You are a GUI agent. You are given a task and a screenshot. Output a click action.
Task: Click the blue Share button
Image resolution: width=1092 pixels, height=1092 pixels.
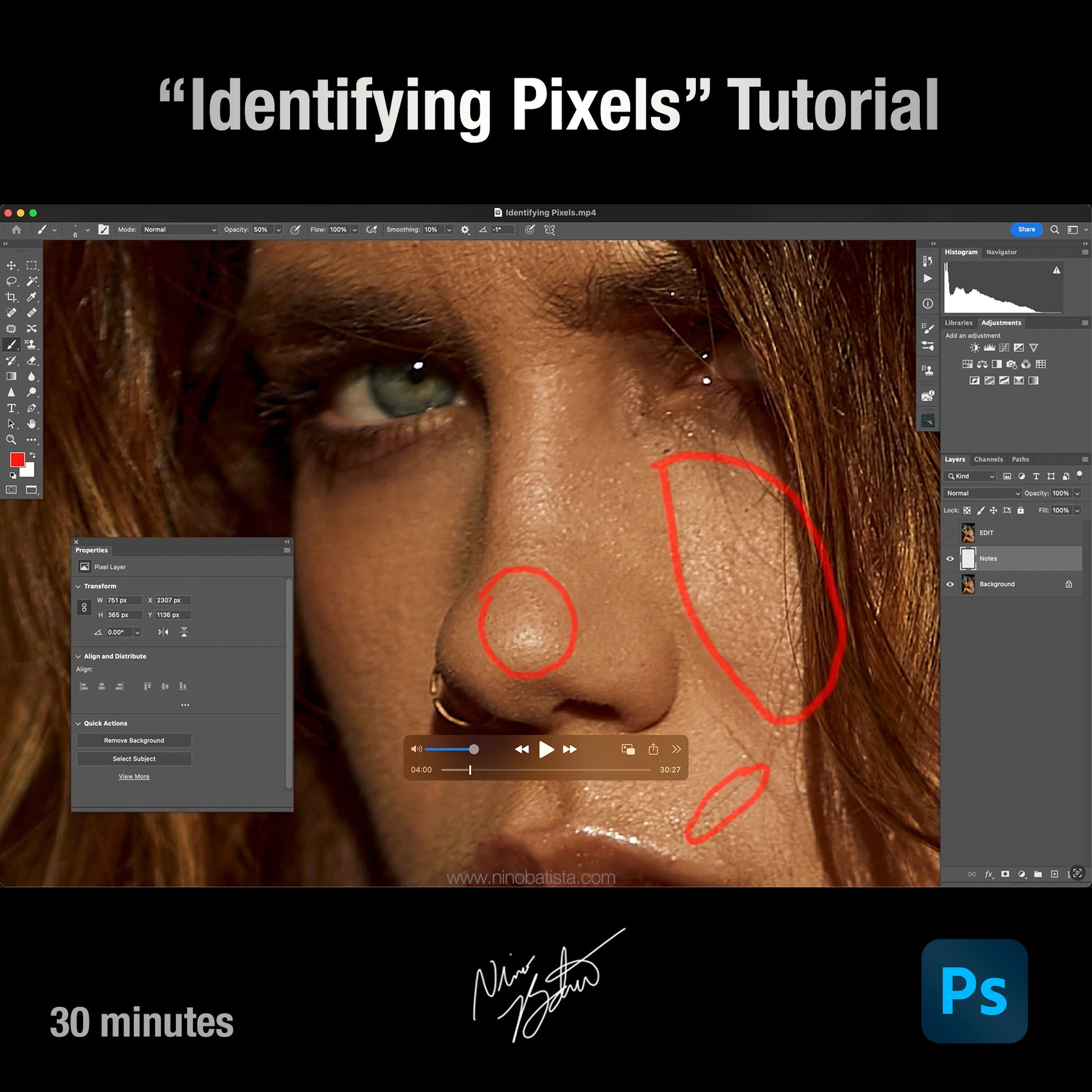click(x=1026, y=230)
